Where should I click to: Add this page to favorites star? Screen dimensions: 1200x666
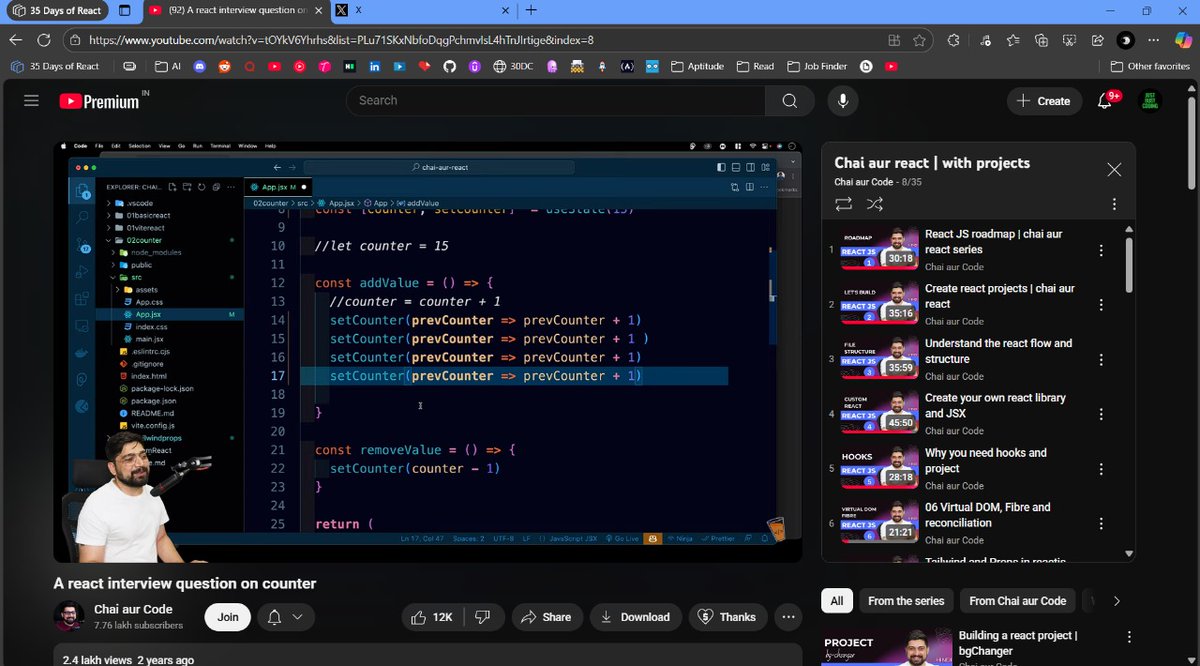(919, 40)
